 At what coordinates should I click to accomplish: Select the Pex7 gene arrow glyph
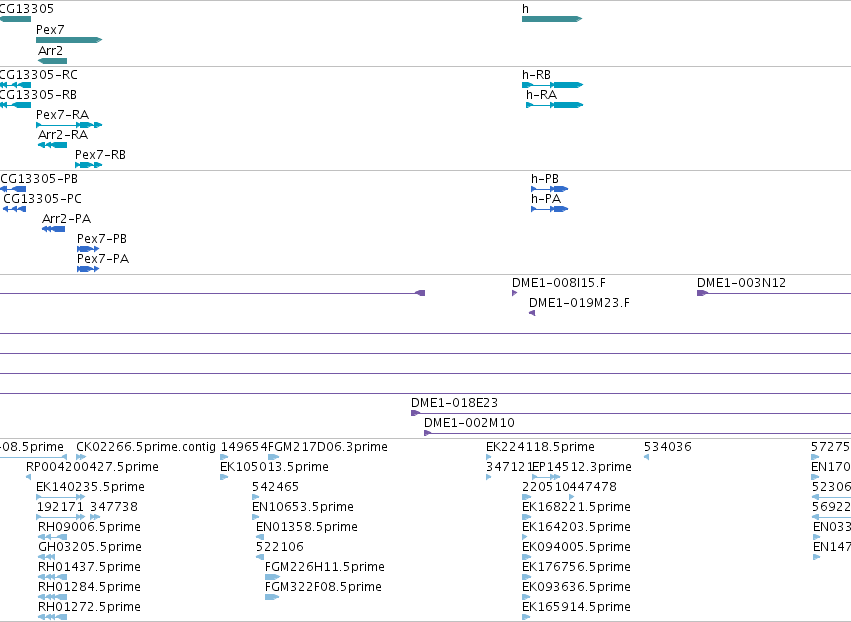pos(69,40)
